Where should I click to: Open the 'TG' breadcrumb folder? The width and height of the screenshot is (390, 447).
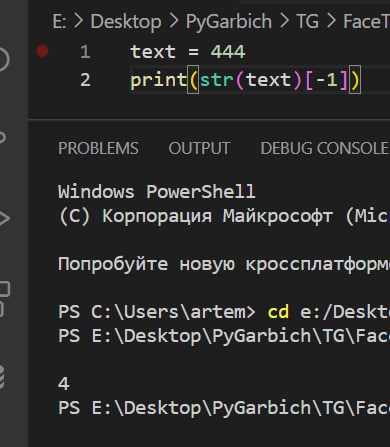[307, 22]
